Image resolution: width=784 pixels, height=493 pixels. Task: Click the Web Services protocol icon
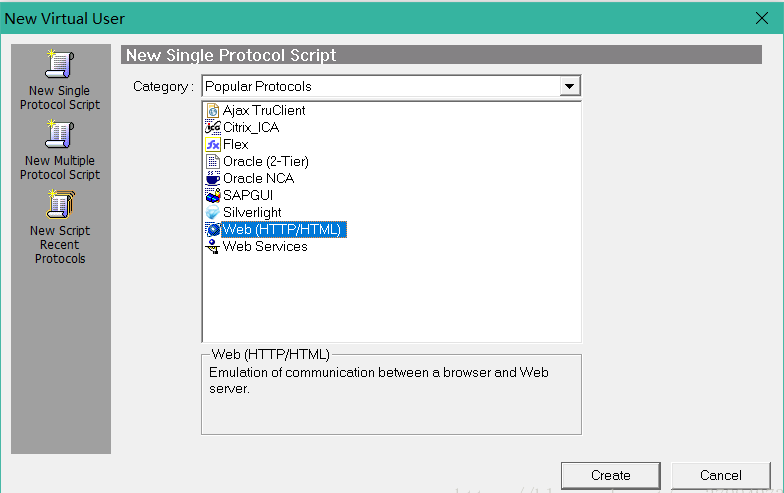[x=212, y=247]
